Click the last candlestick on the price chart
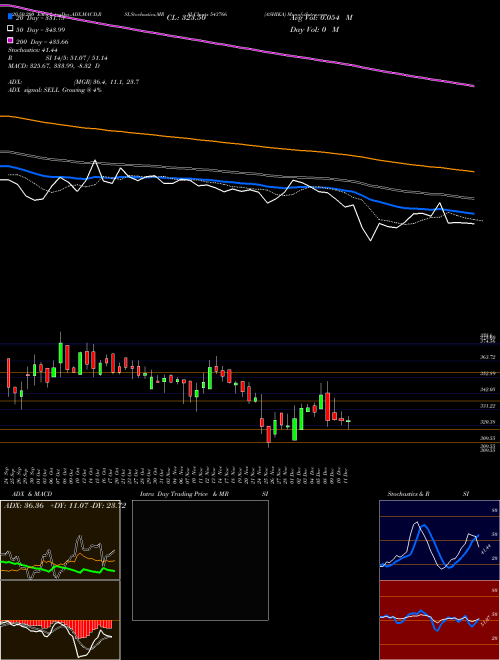 coord(348,421)
